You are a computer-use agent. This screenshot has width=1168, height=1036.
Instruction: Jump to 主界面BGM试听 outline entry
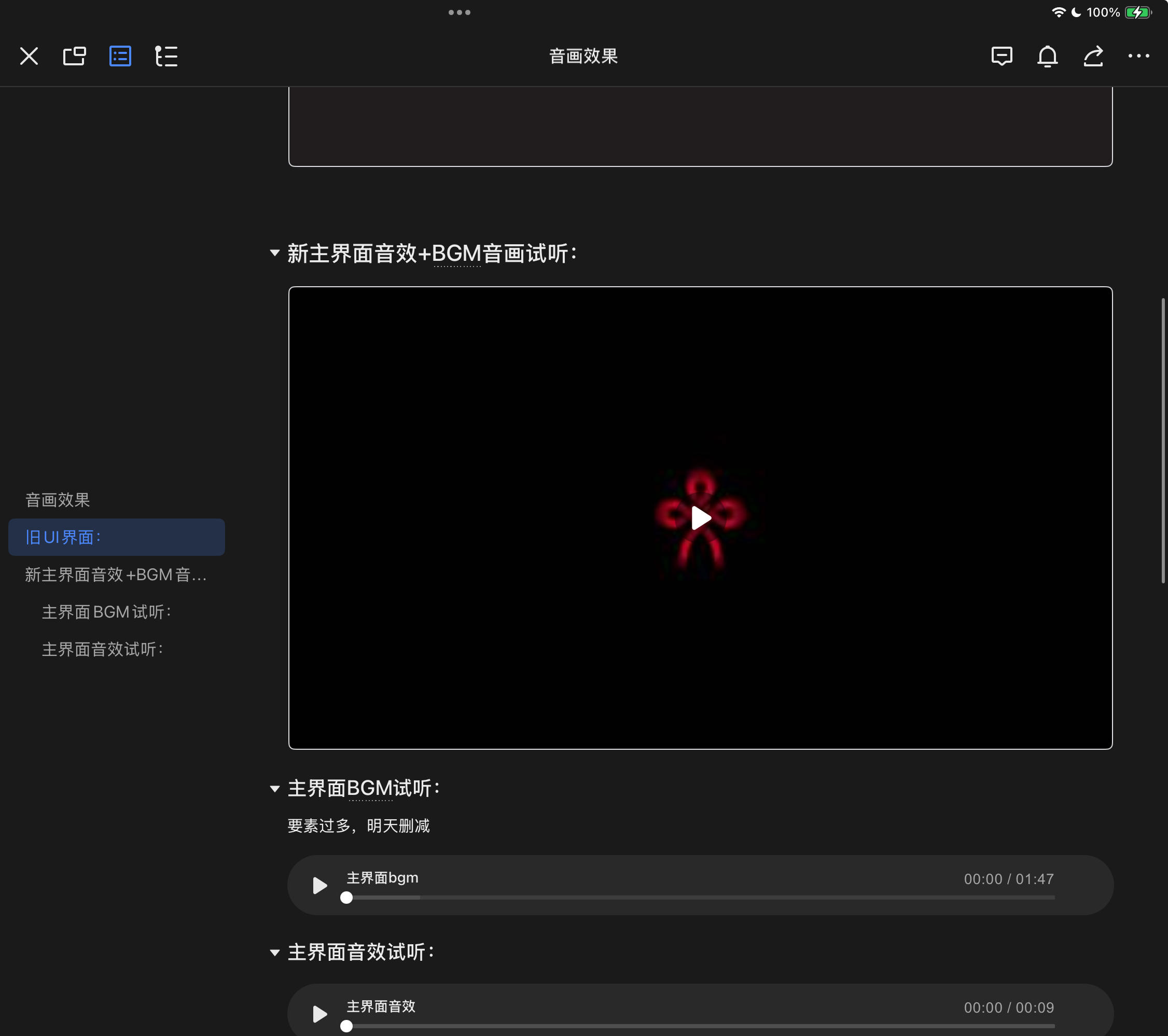tap(106, 612)
